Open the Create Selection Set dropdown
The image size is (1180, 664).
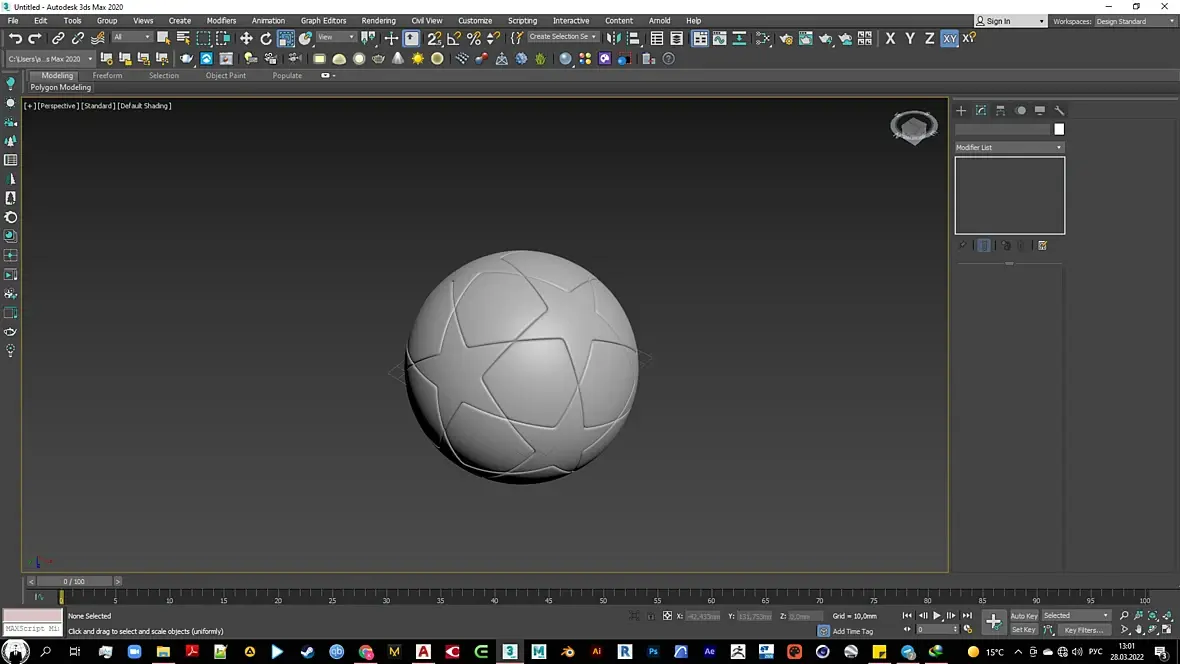pyautogui.click(x=563, y=37)
